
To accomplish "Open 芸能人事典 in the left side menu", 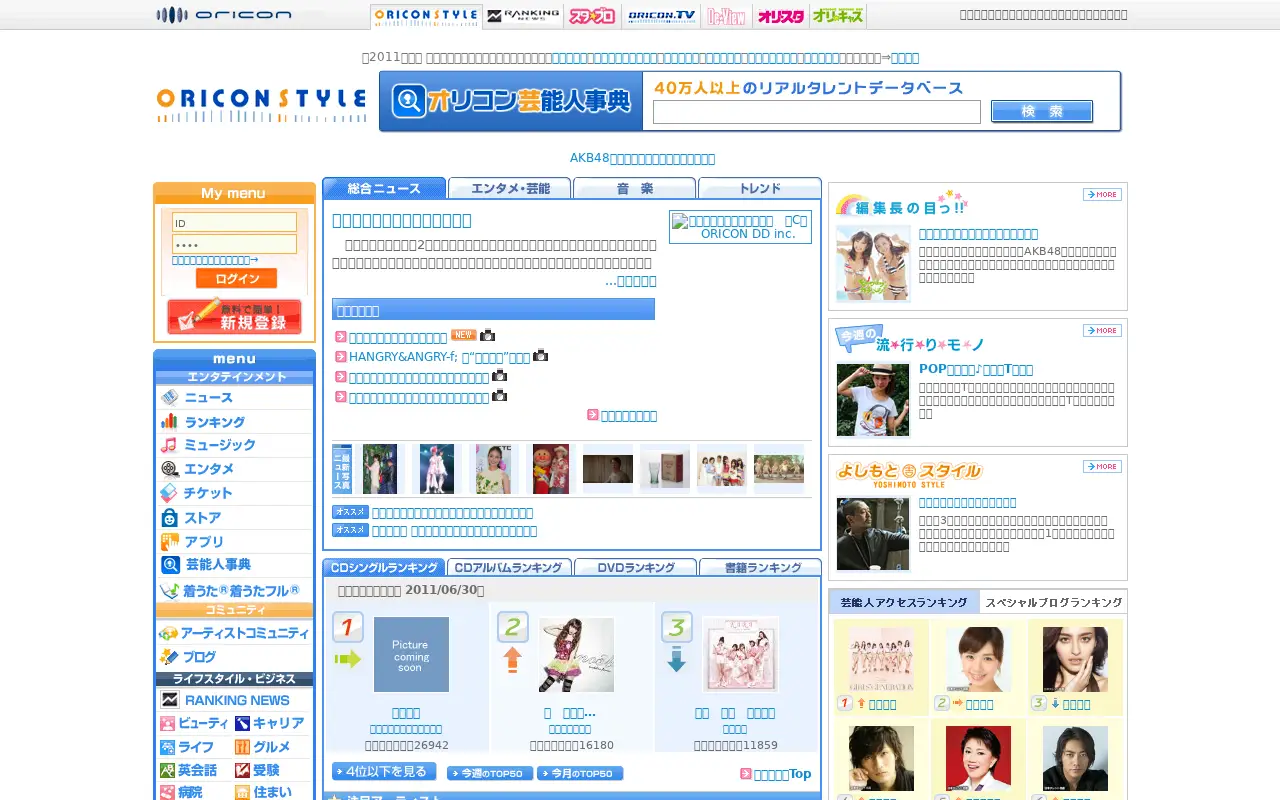I will [x=234, y=565].
